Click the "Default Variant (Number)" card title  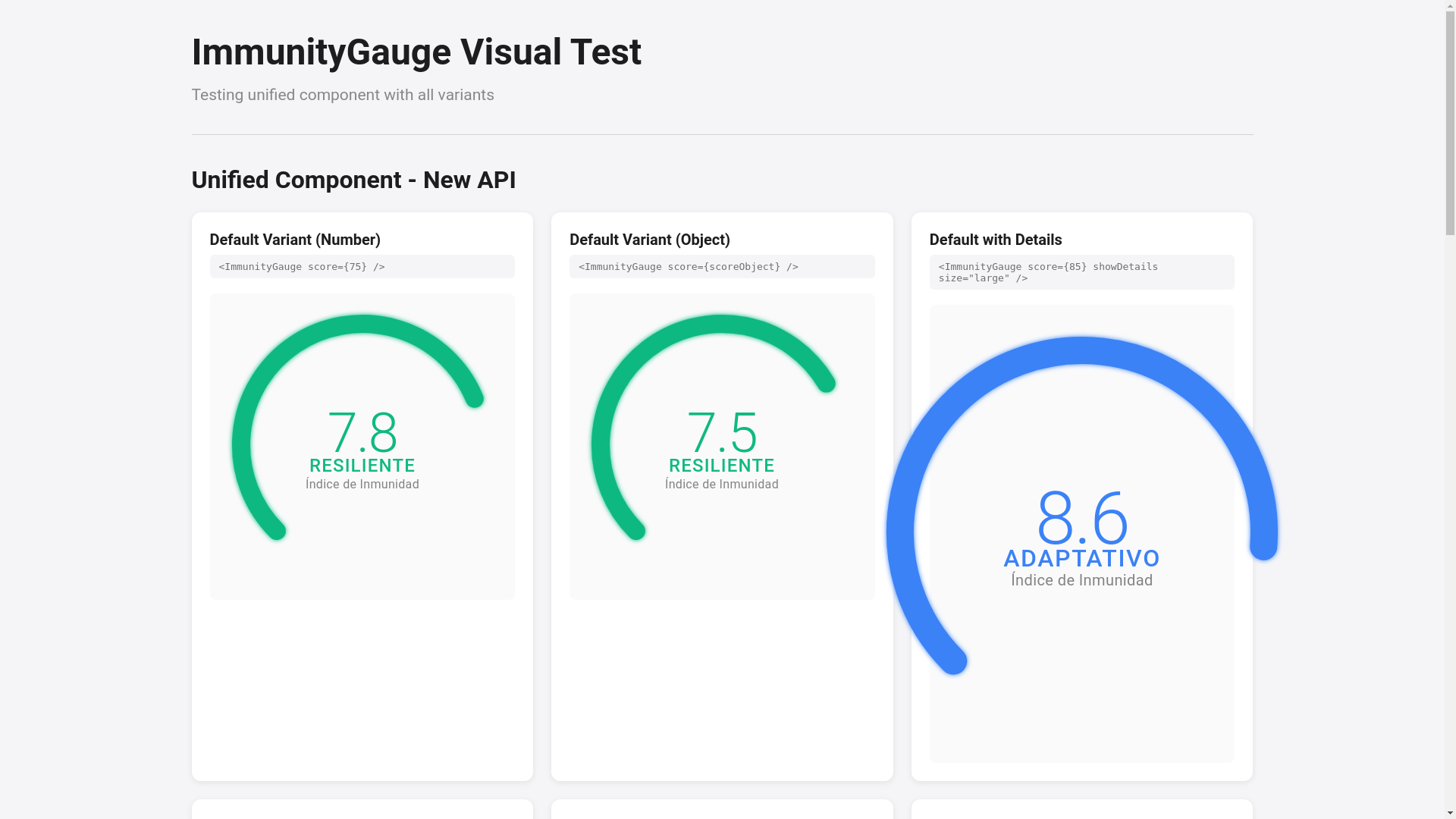[x=295, y=240]
